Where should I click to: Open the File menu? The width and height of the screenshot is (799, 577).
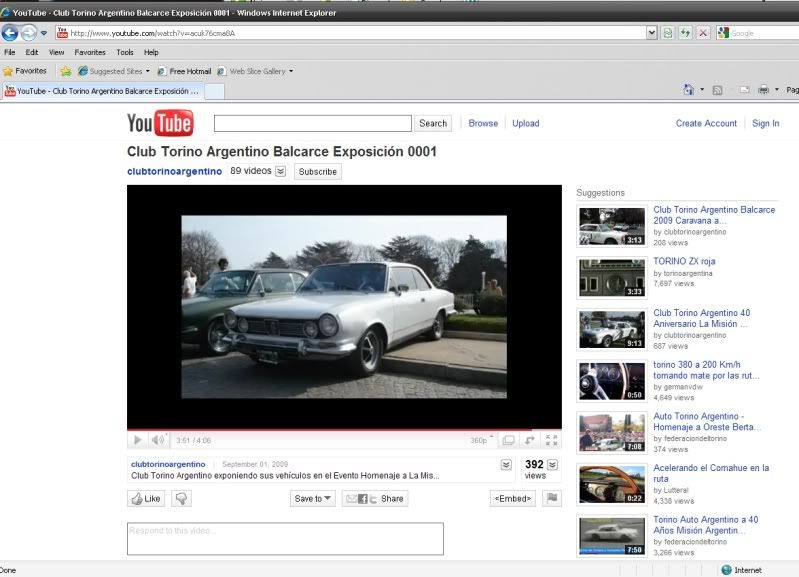[9, 52]
